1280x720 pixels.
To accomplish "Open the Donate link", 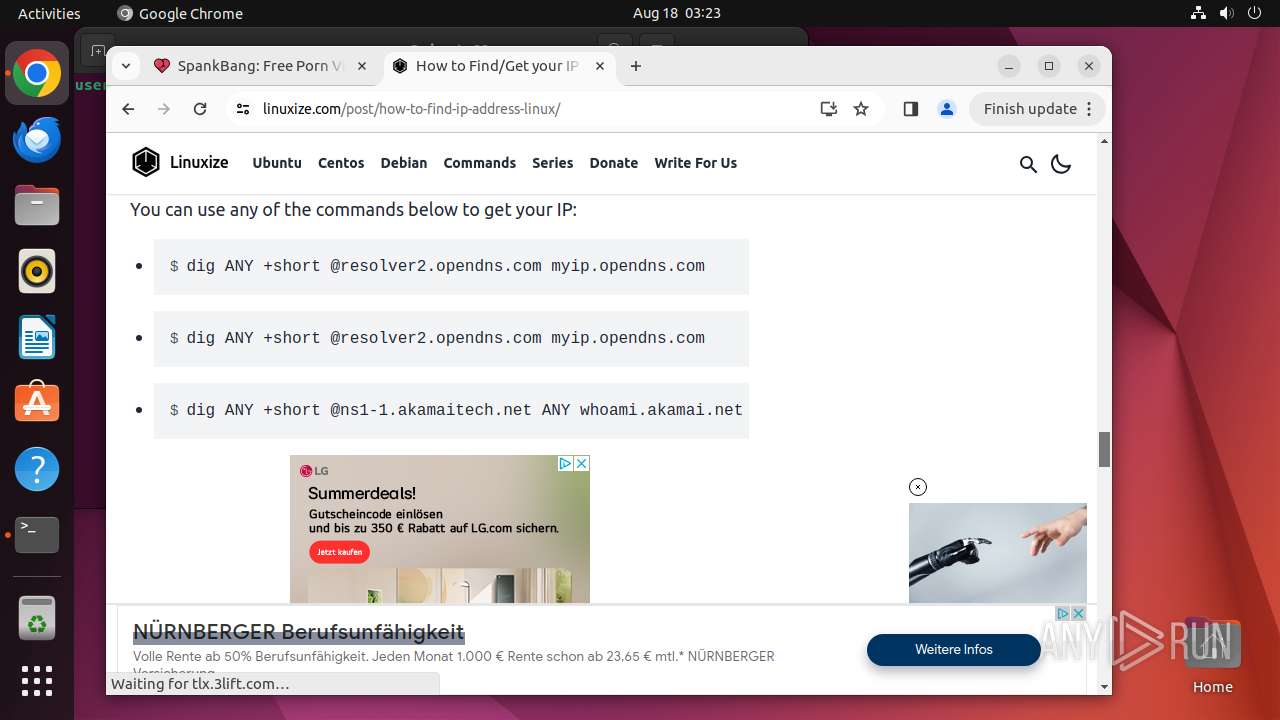I will (614, 163).
